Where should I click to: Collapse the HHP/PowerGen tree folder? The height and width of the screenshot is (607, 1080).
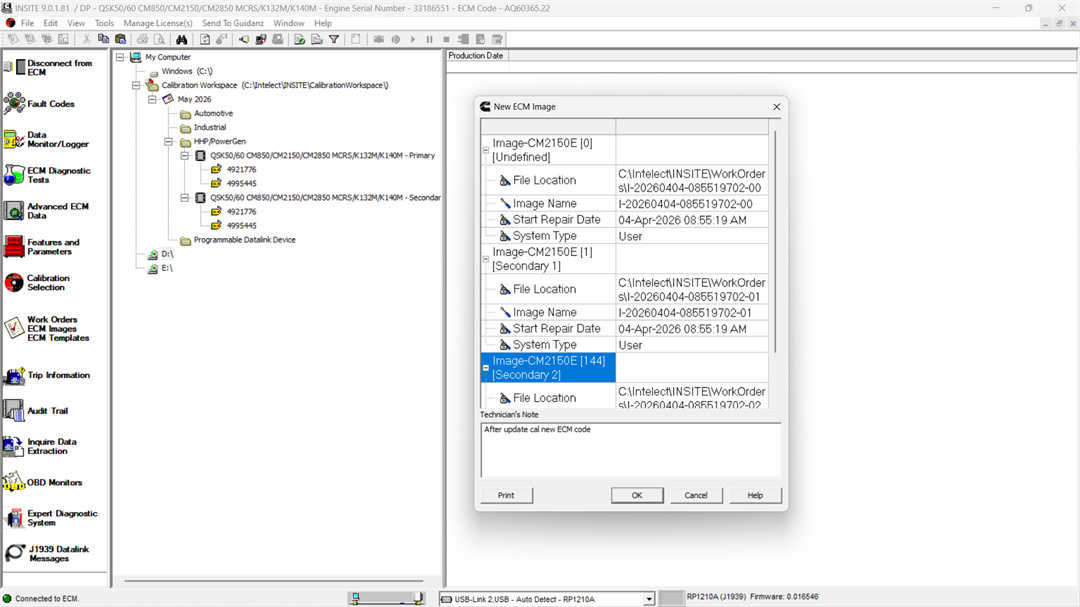point(169,142)
